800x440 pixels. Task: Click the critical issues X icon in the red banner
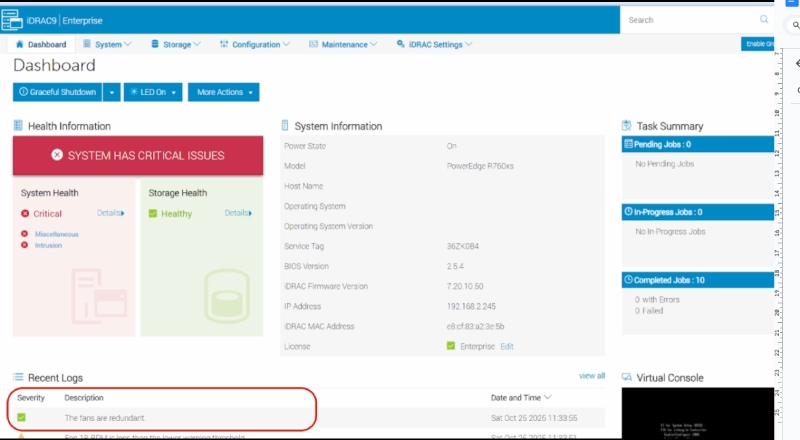pos(57,156)
